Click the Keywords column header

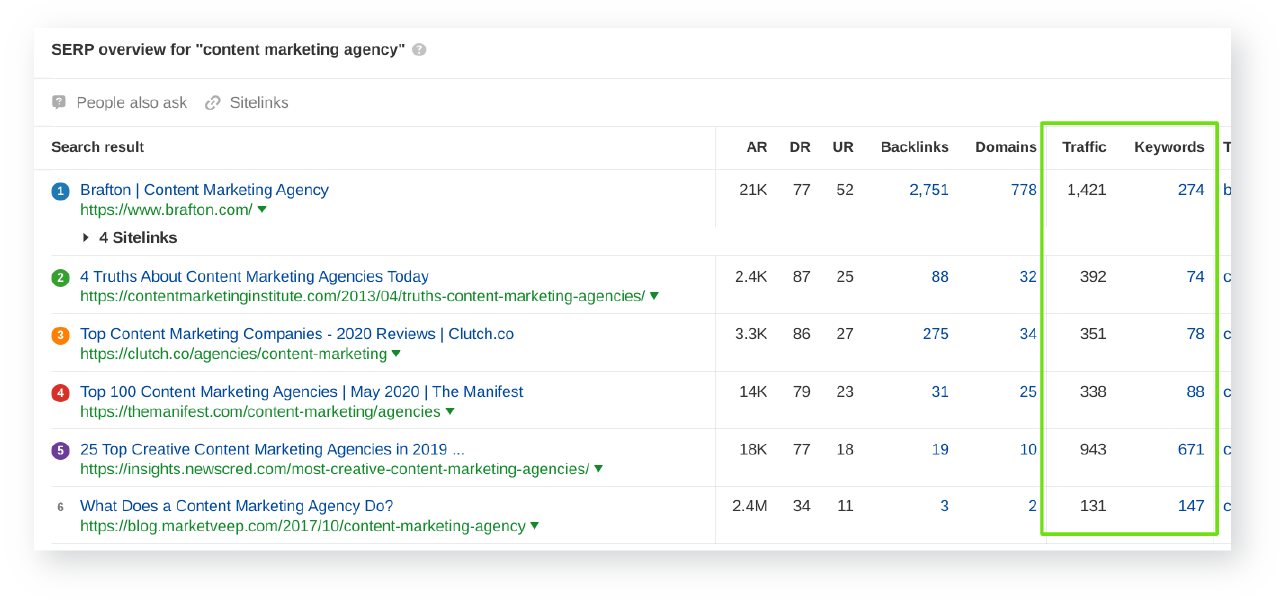[1168, 147]
